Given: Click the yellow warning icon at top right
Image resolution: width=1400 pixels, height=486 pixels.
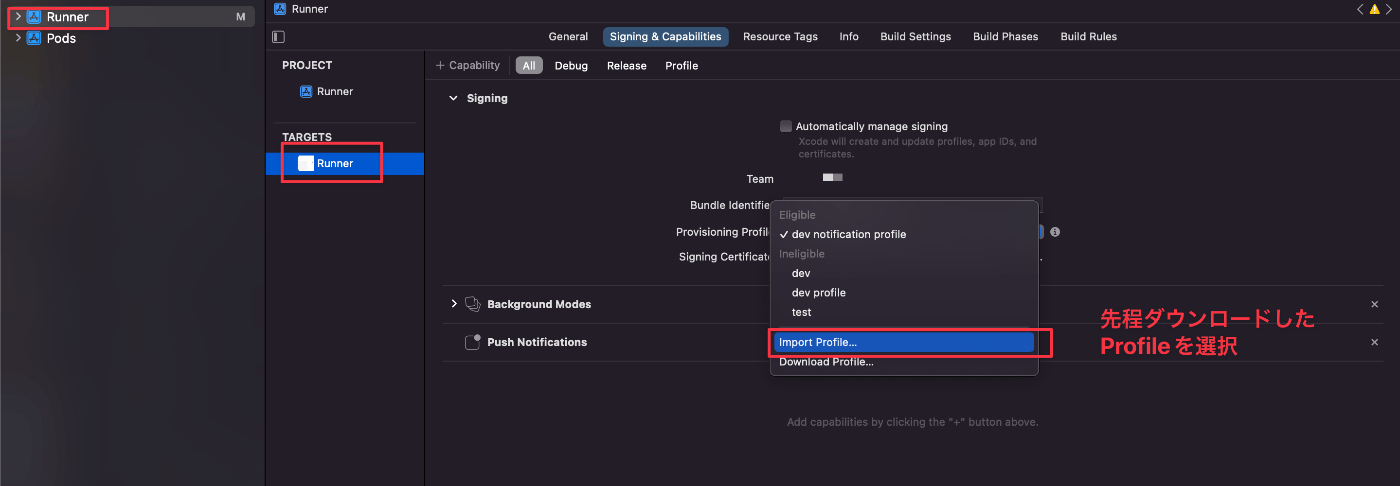Looking at the screenshot, I should point(1374,9).
